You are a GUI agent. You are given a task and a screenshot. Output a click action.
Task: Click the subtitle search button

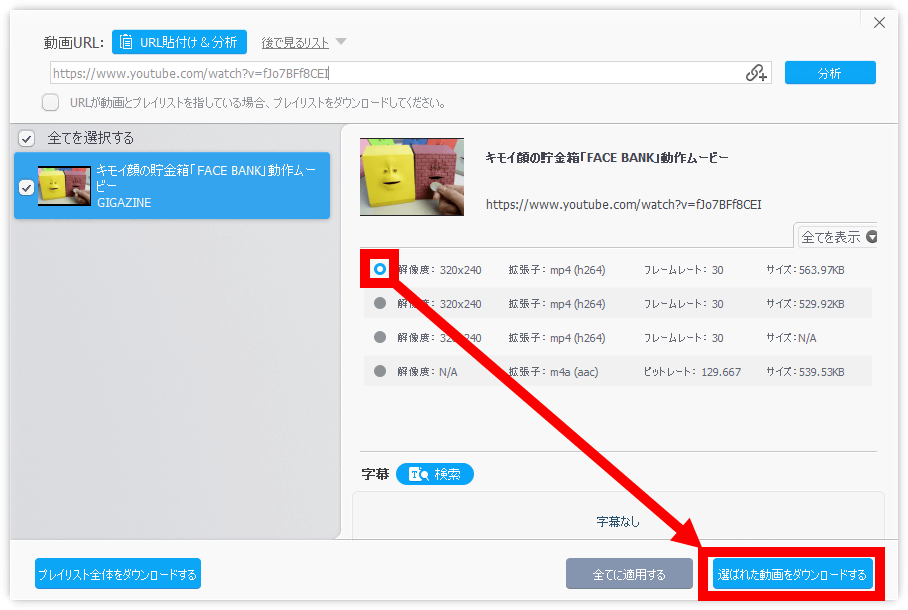click(435, 474)
